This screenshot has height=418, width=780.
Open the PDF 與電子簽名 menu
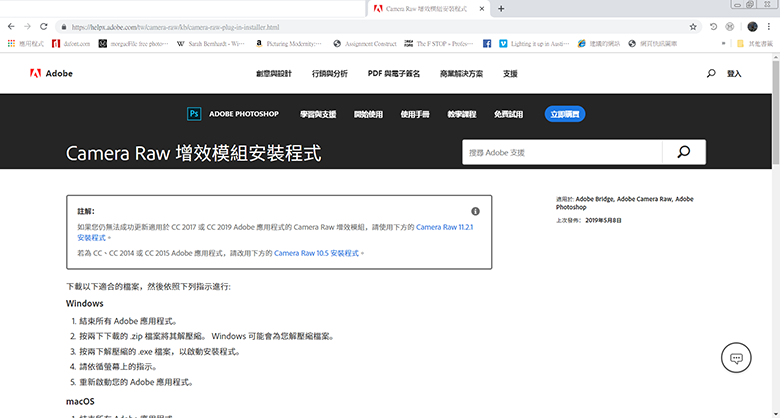pyautogui.click(x=393, y=74)
